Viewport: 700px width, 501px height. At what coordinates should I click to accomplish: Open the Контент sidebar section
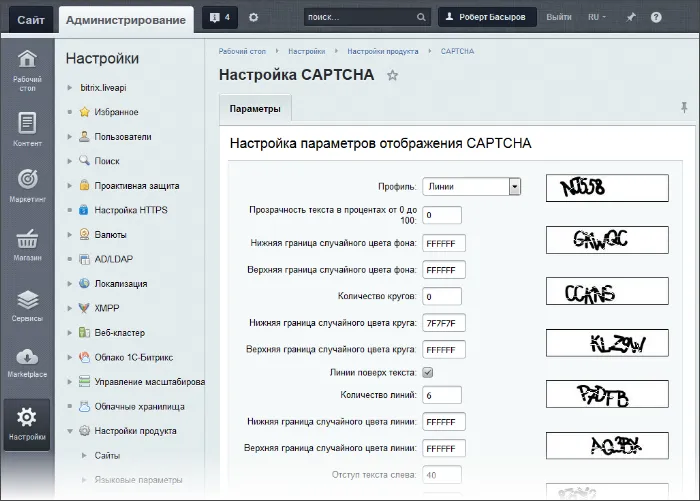(x=27, y=129)
